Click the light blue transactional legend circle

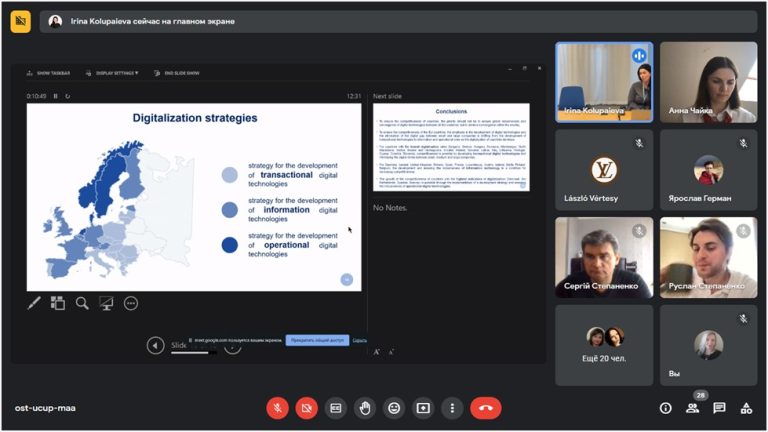tap(230, 175)
